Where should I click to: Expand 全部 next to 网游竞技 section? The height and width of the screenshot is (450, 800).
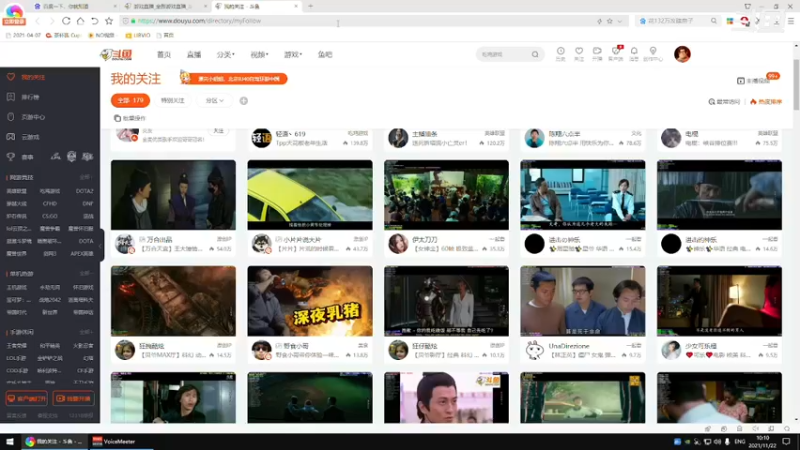85,177
